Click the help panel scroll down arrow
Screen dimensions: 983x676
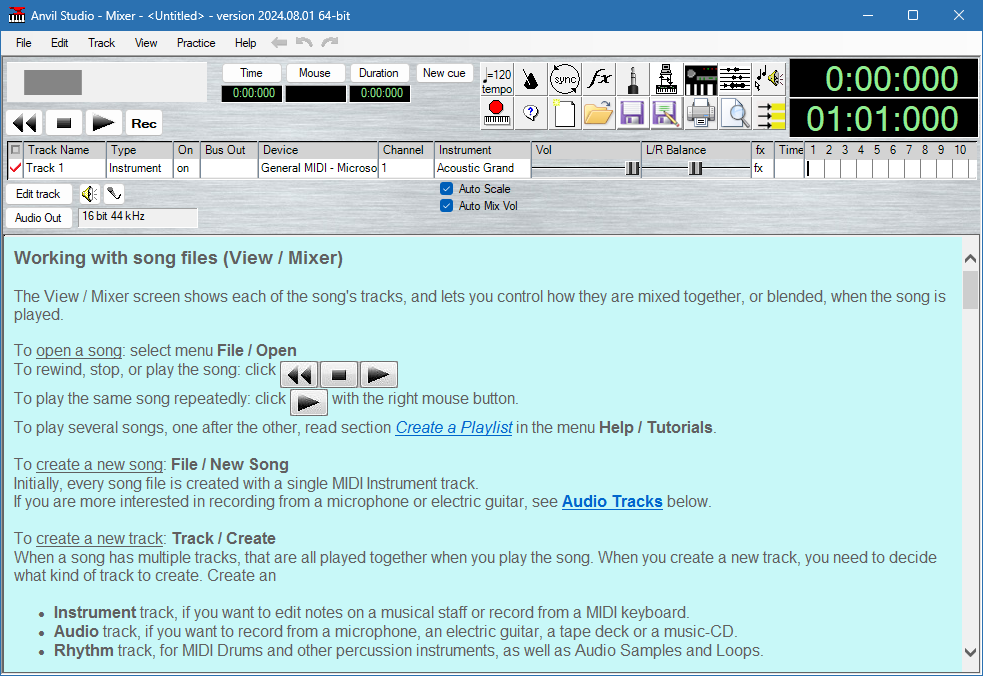(x=970, y=652)
